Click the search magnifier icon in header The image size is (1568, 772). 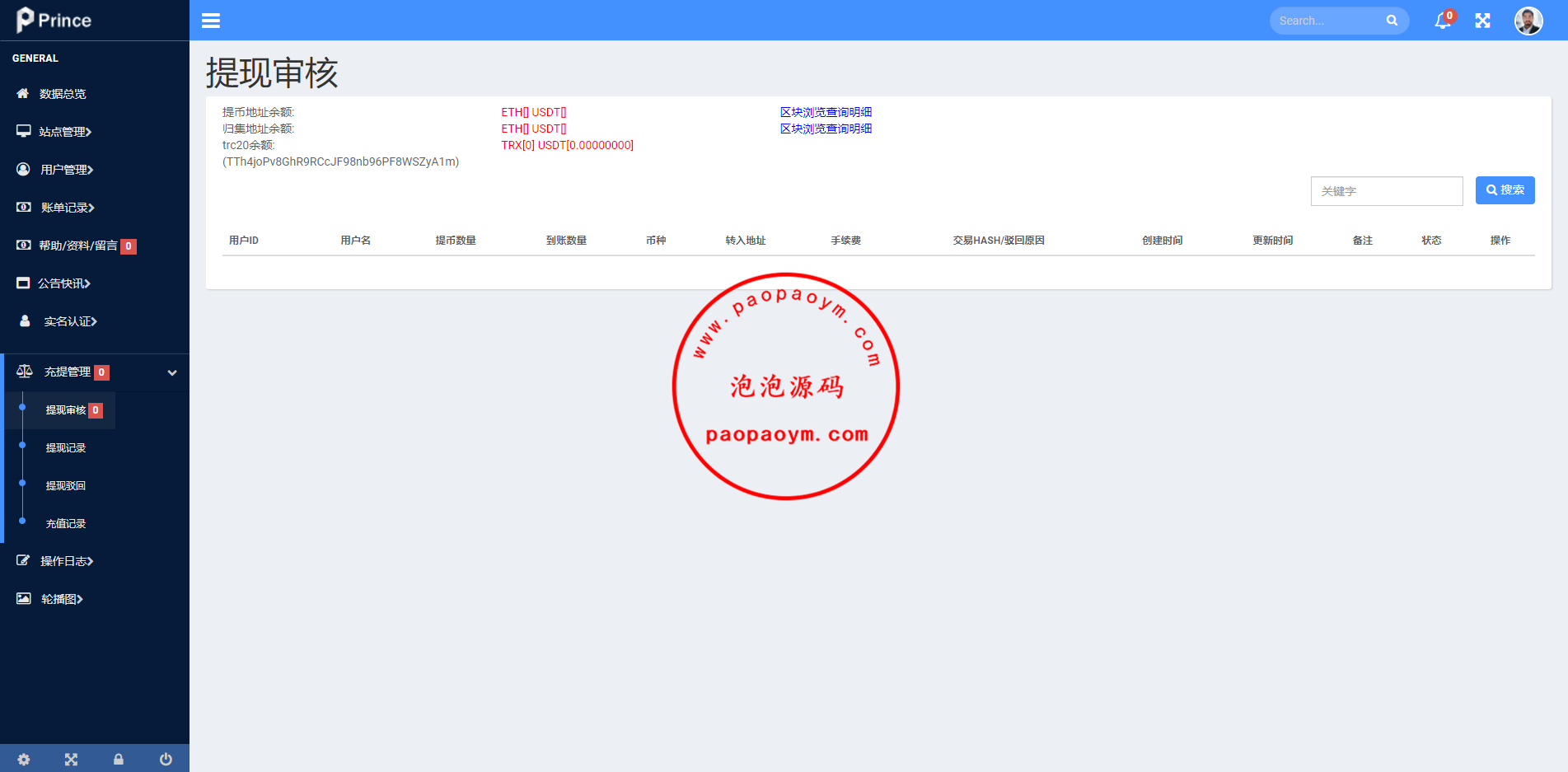[x=1392, y=21]
